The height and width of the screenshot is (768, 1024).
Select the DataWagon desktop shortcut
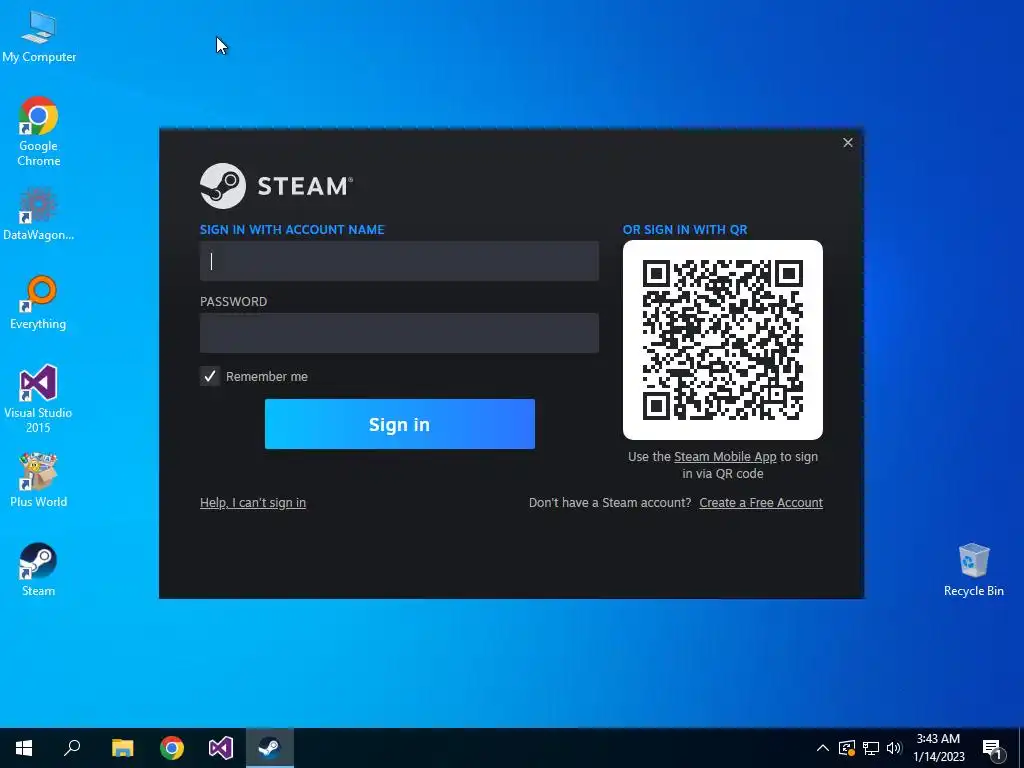(39, 214)
